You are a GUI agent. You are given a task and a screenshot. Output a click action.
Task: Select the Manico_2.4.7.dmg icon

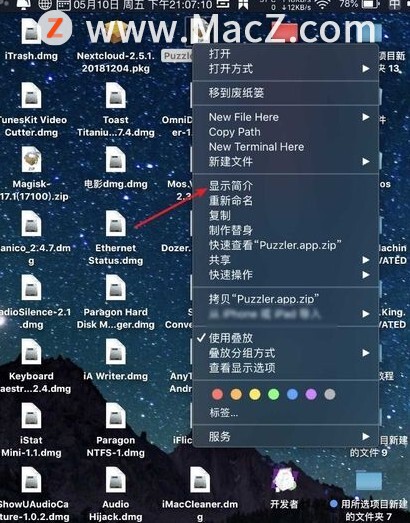(x=31, y=223)
